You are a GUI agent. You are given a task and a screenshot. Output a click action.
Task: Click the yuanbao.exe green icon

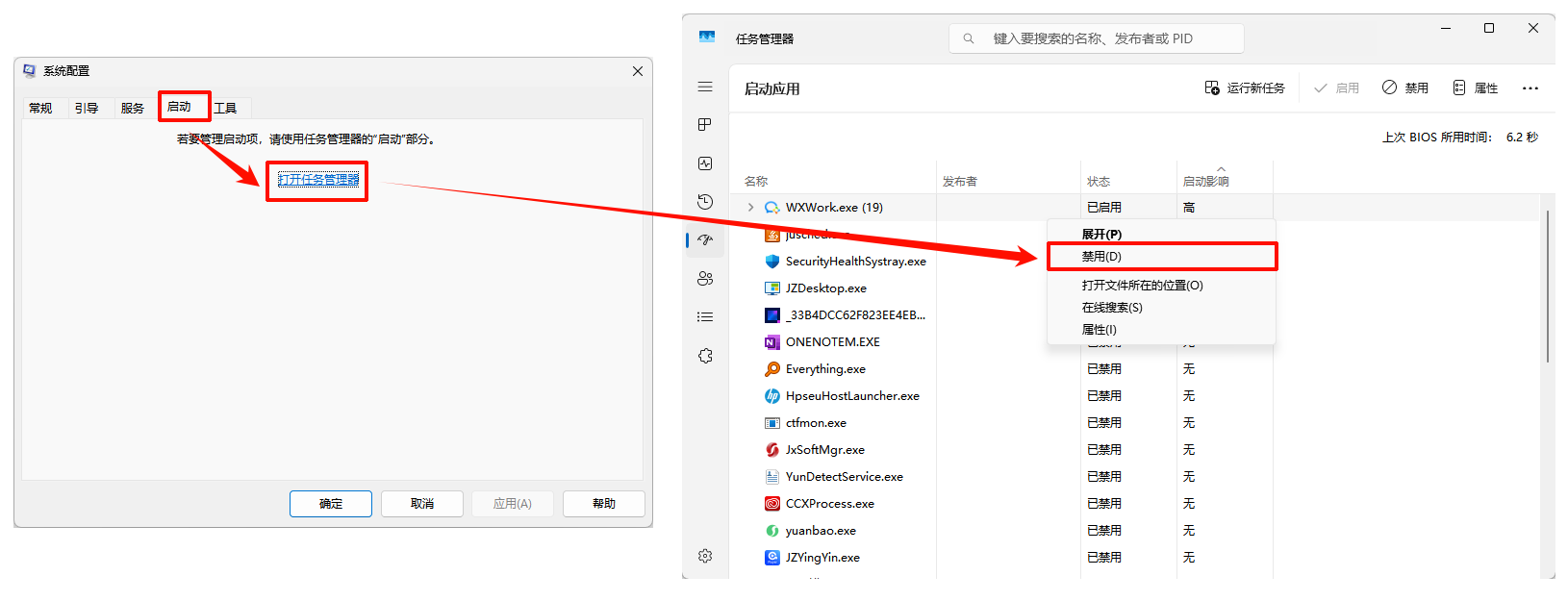(x=771, y=531)
